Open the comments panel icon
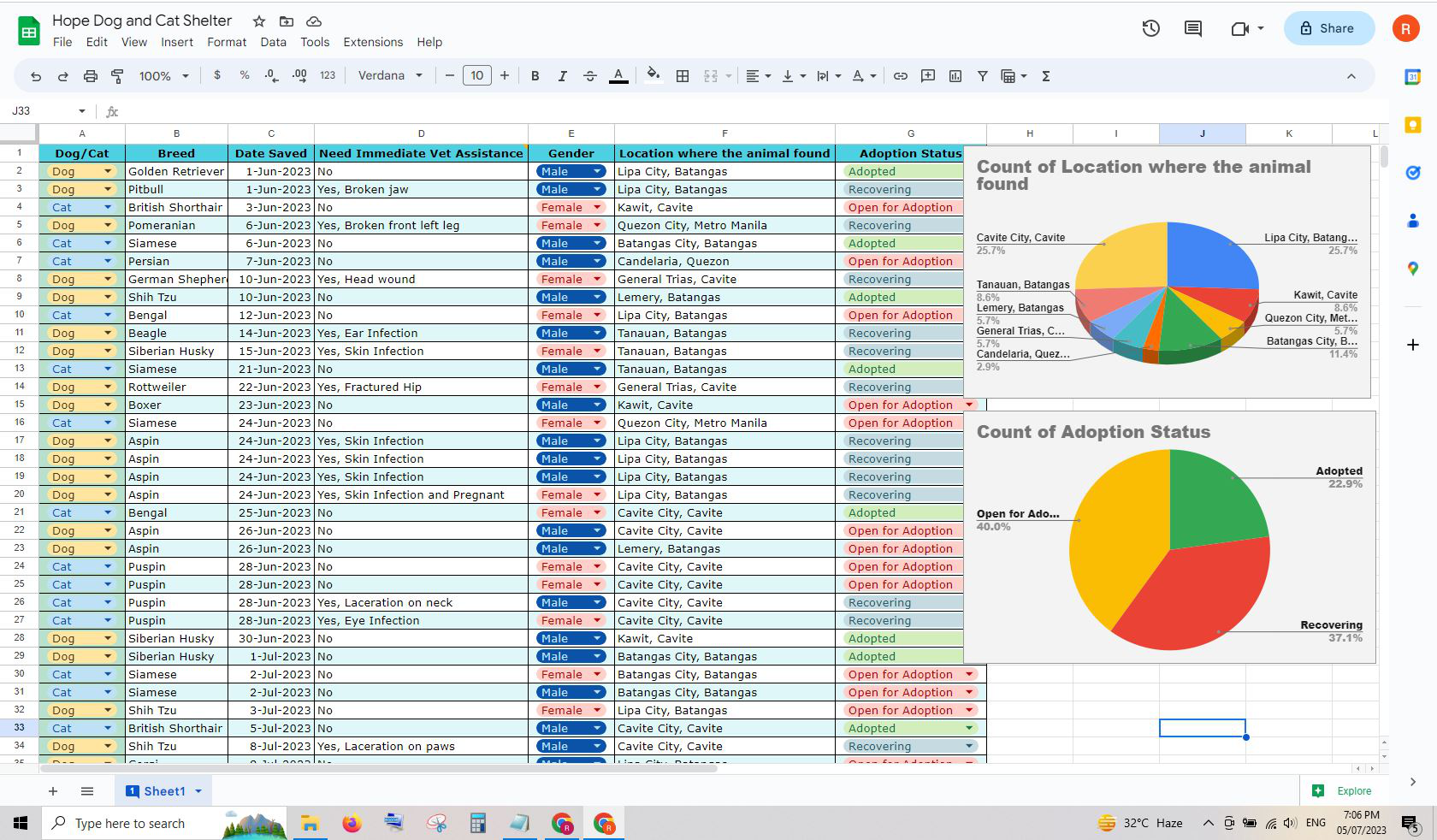Image resolution: width=1437 pixels, height=840 pixels. 1193,28
